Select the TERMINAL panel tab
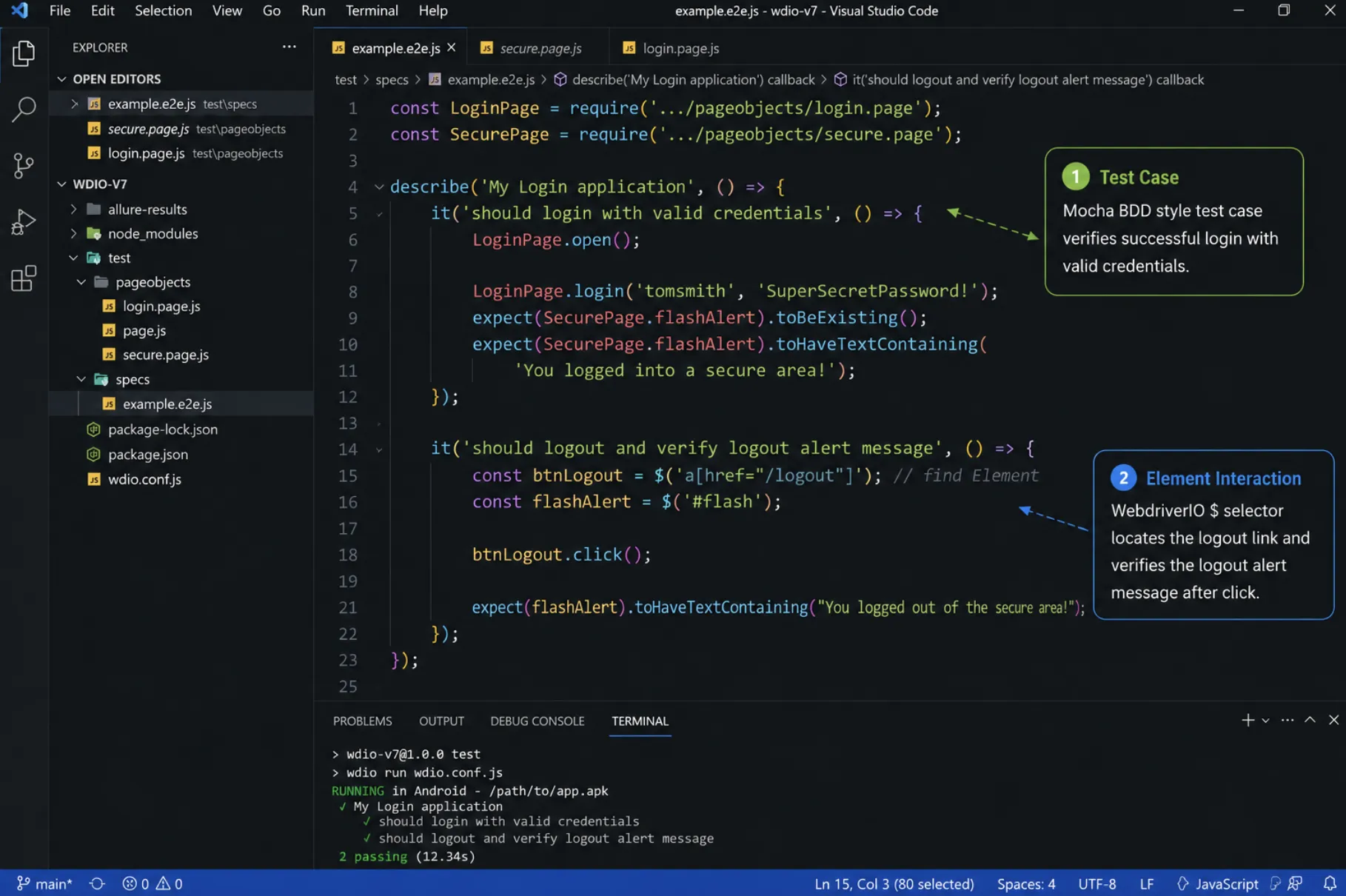The width and height of the screenshot is (1346, 896). point(640,721)
